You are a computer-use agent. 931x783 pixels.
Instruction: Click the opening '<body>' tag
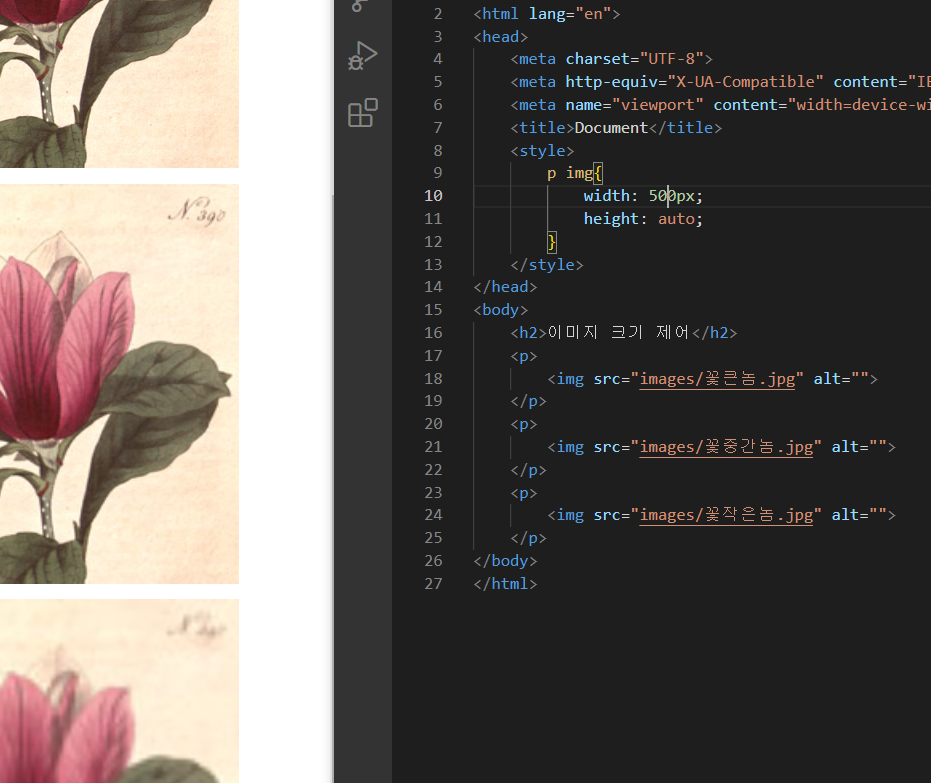pyautogui.click(x=501, y=310)
